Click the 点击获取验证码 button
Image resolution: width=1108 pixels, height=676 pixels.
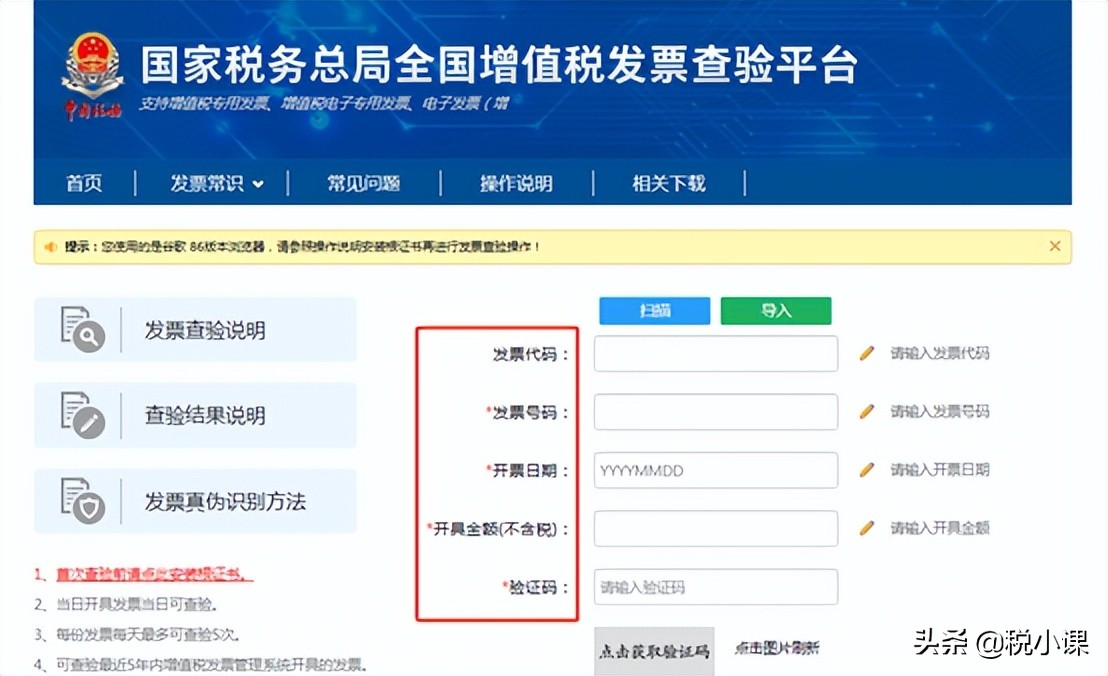point(654,650)
